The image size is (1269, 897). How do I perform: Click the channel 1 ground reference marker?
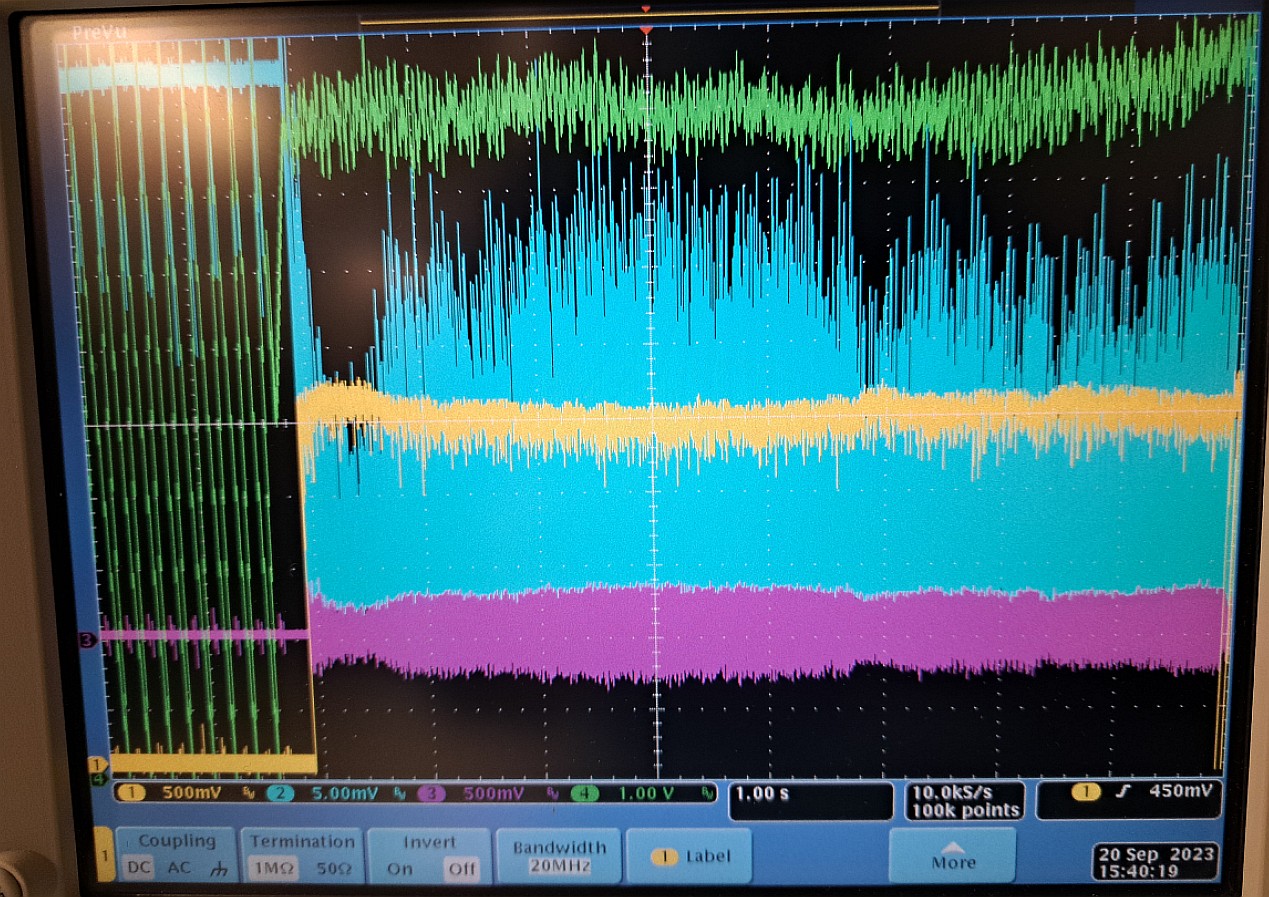point(97,765)
